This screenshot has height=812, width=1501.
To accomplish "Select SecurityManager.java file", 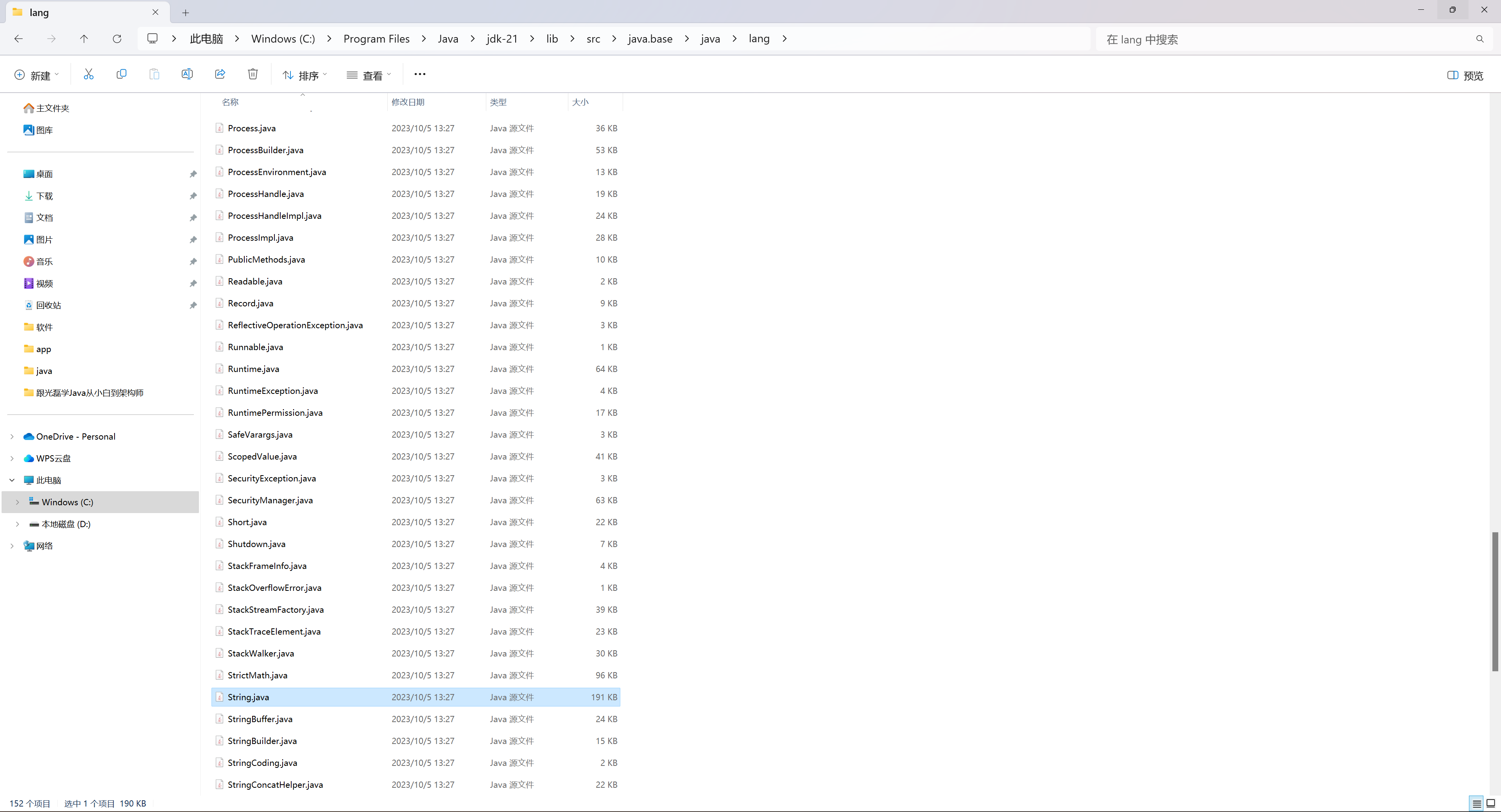I will pos(416,500).
